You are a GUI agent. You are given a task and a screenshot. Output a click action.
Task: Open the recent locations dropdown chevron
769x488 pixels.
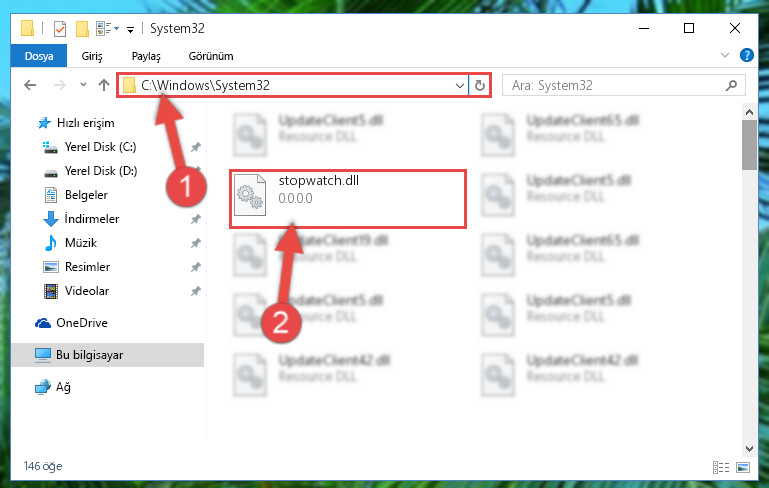pos(83,85)
